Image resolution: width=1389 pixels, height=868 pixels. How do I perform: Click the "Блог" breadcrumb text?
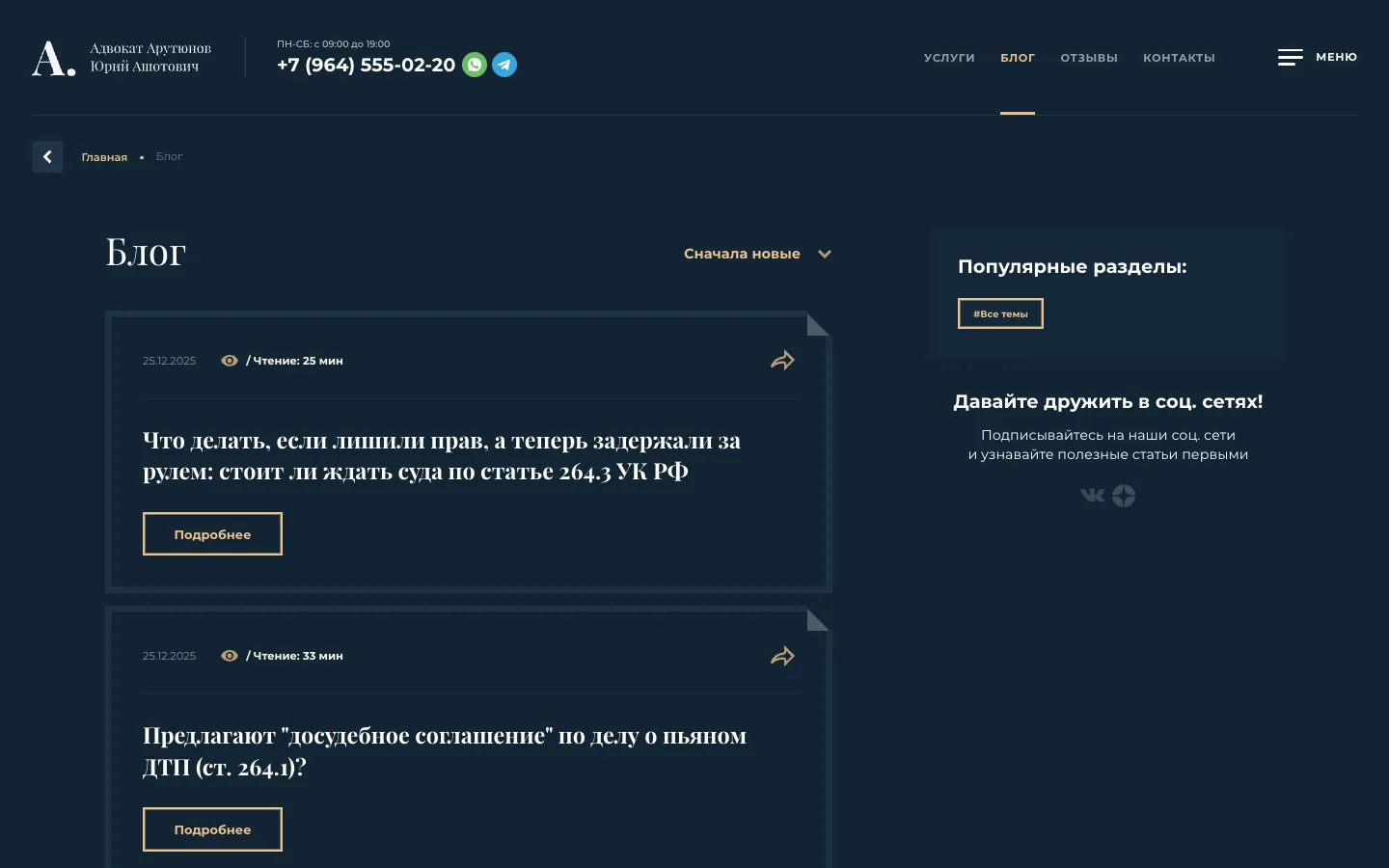coord(169,156)
